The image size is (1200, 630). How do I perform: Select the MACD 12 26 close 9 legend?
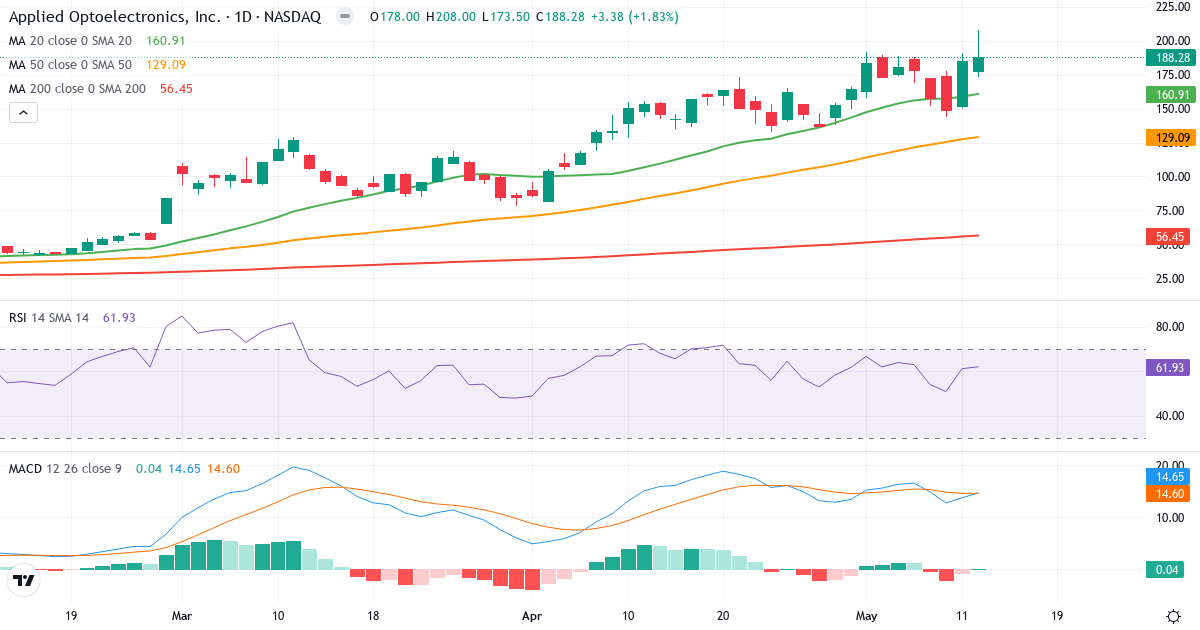[65, 469]
